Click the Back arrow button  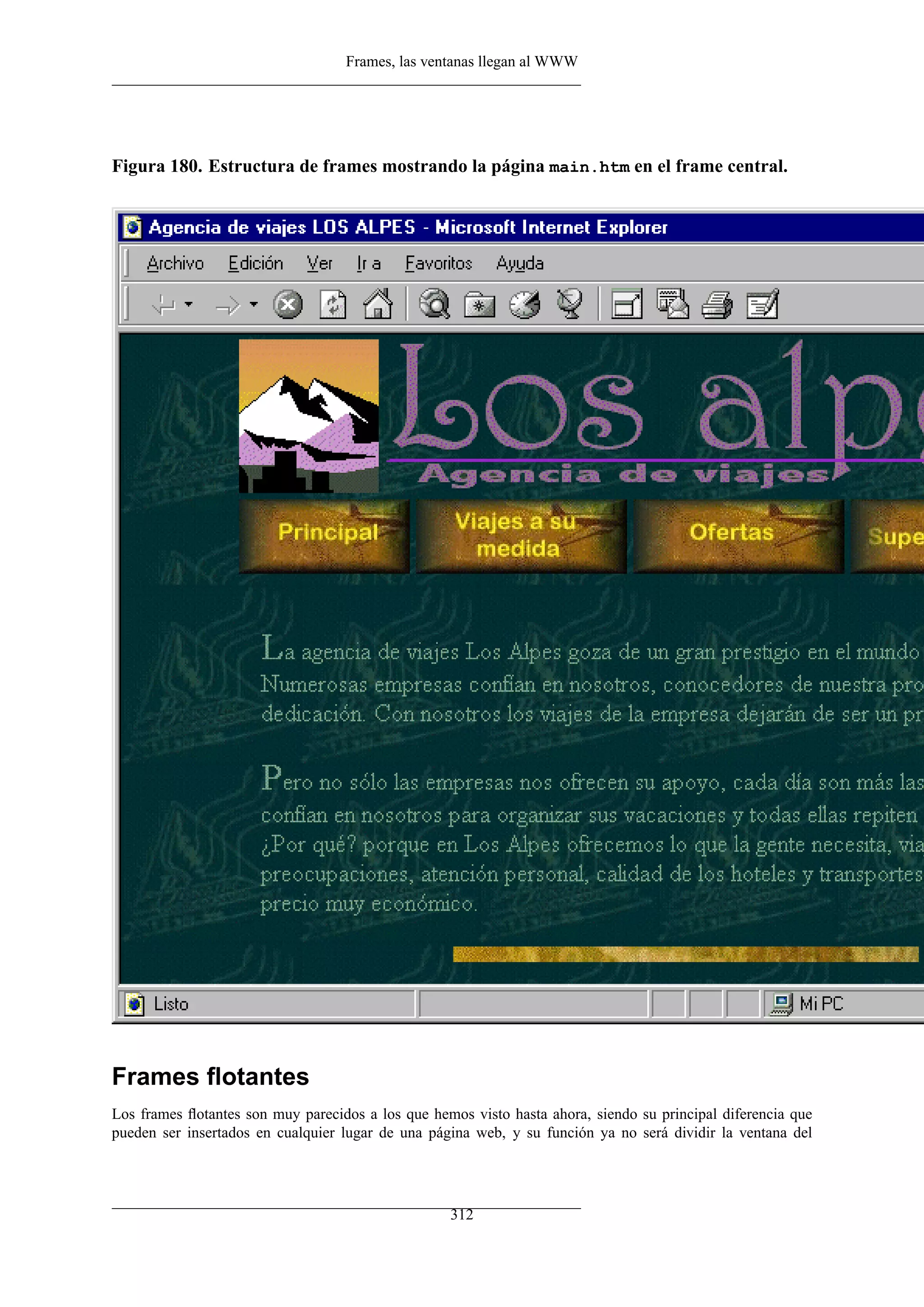point(163,305)
